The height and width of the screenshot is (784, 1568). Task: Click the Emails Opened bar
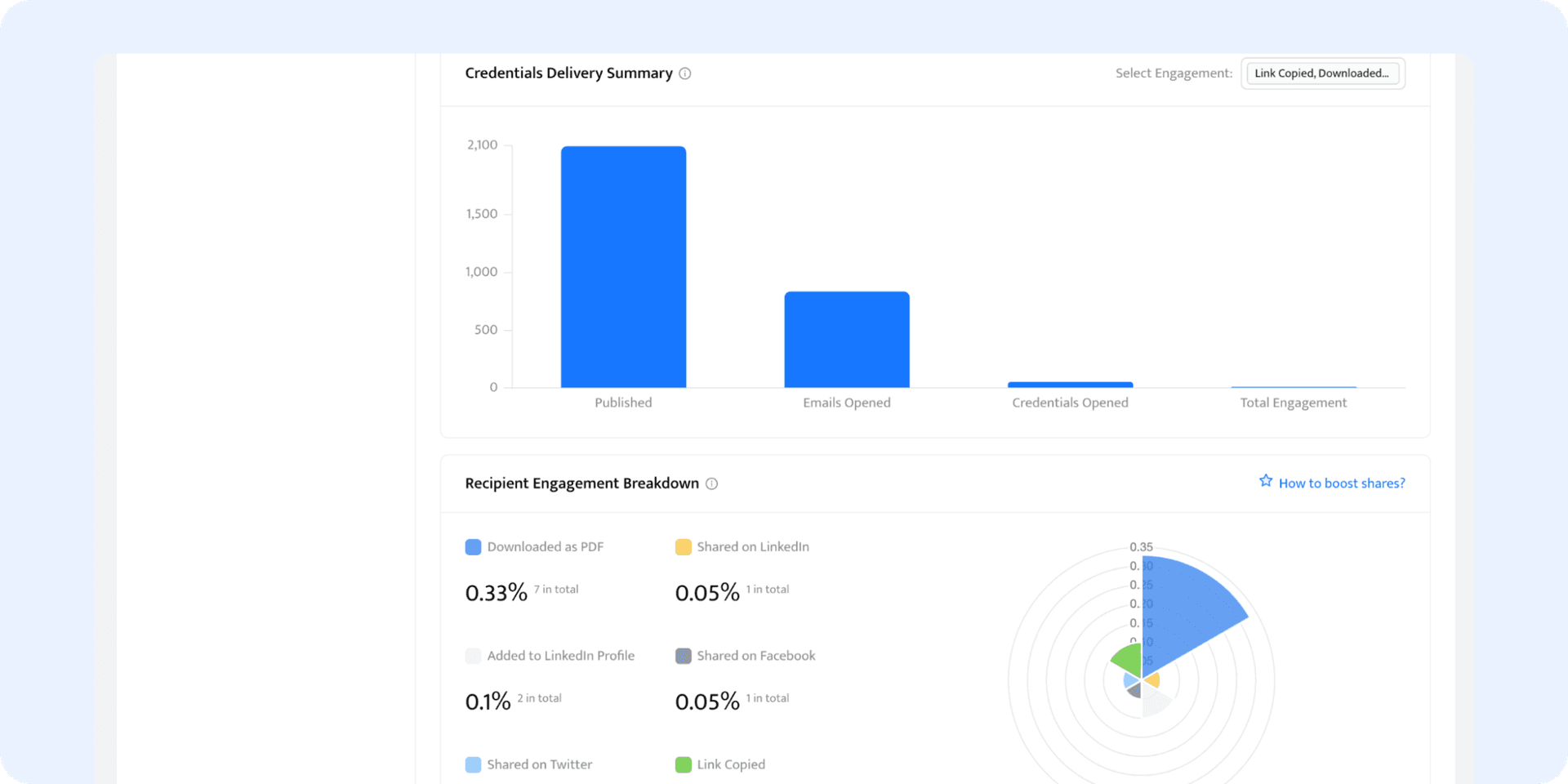(x=846, y=340)
